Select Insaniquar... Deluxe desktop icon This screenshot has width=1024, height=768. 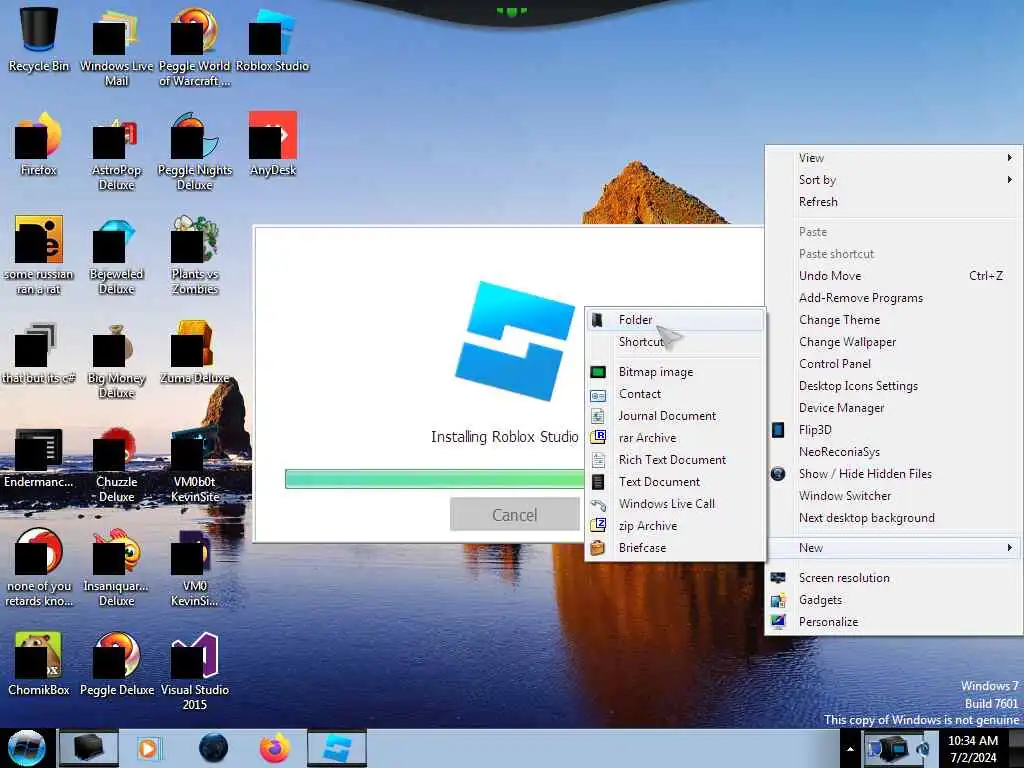coord(116,567)
